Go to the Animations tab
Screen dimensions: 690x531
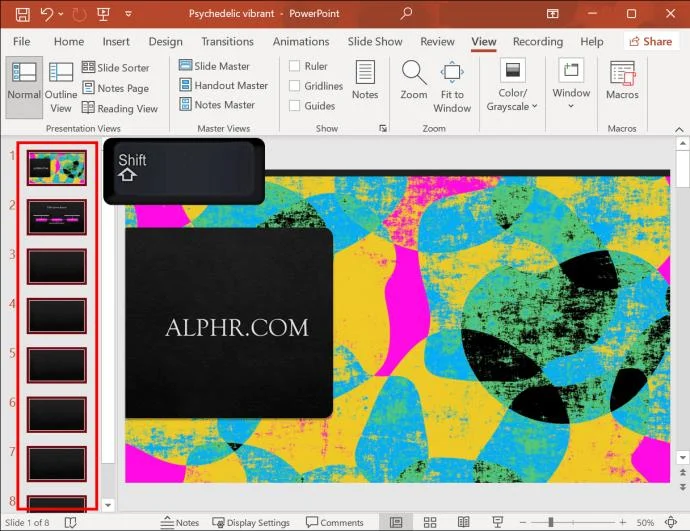pos(301,41)
